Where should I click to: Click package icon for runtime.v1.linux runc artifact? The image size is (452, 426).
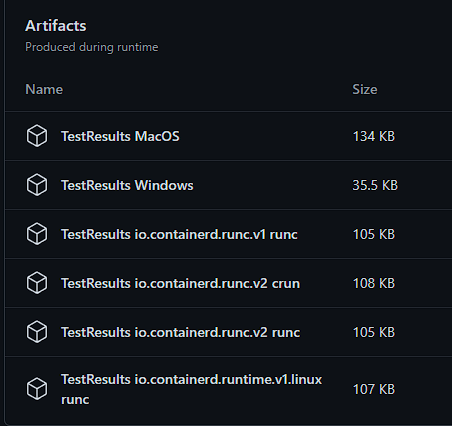[x=37, y=389]
